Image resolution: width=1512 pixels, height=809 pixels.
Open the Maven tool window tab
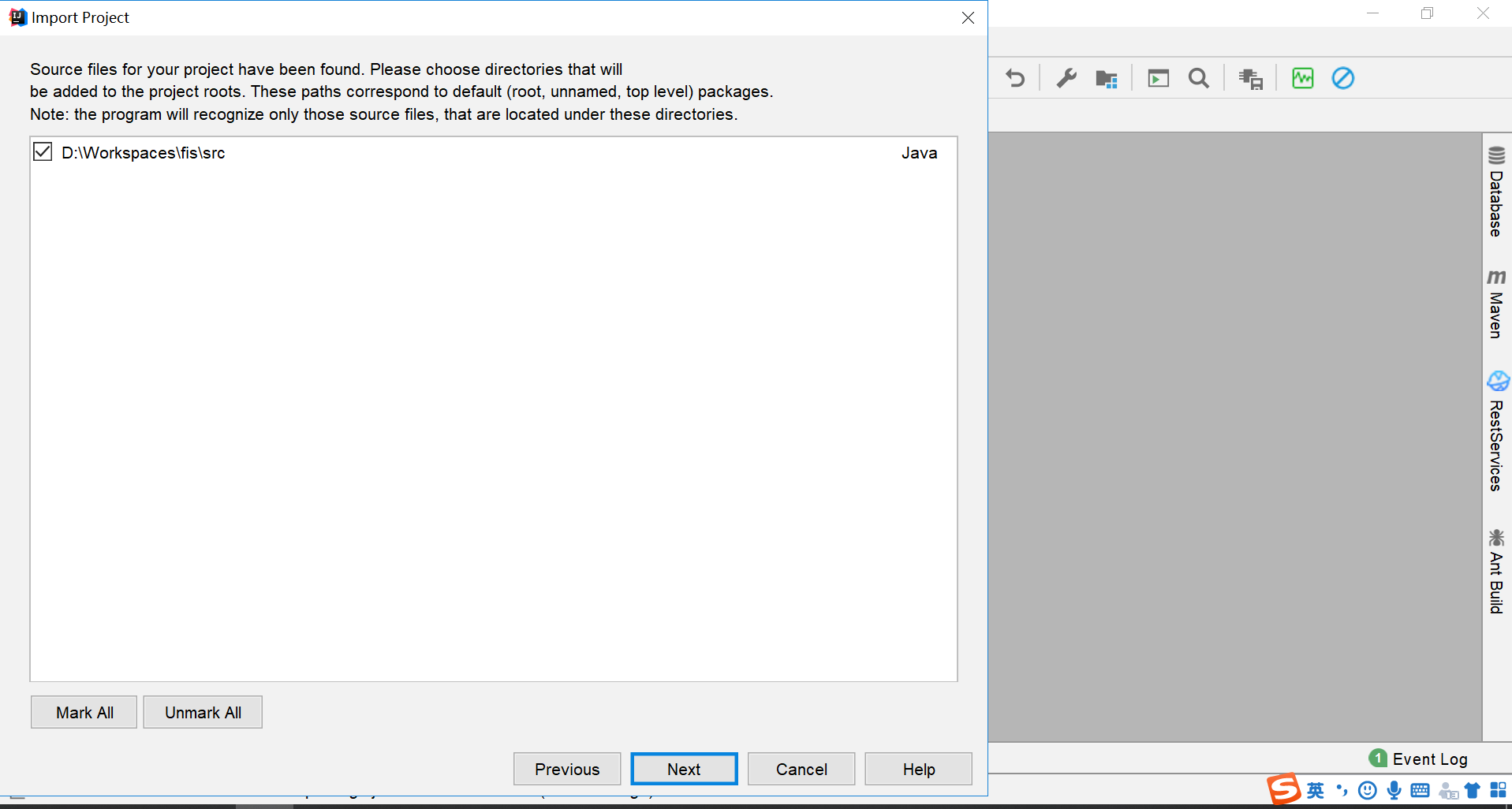click(1496, 304)
